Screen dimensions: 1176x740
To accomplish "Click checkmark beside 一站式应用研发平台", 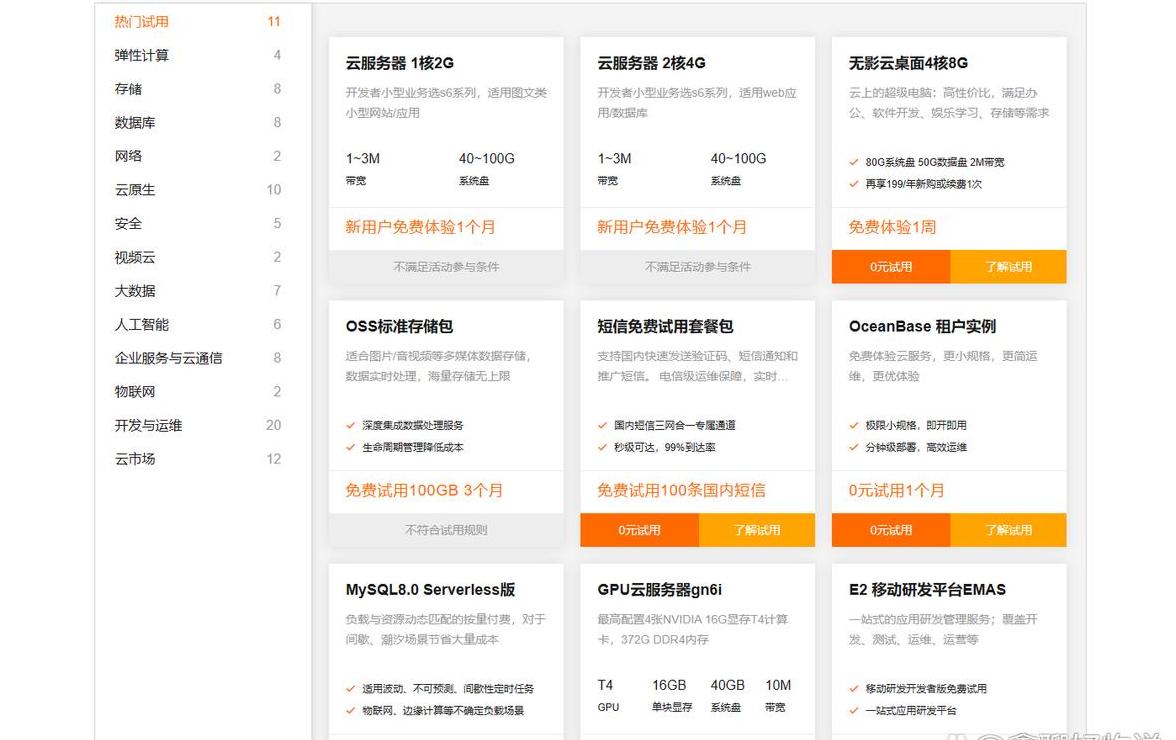I will point(854,710).
